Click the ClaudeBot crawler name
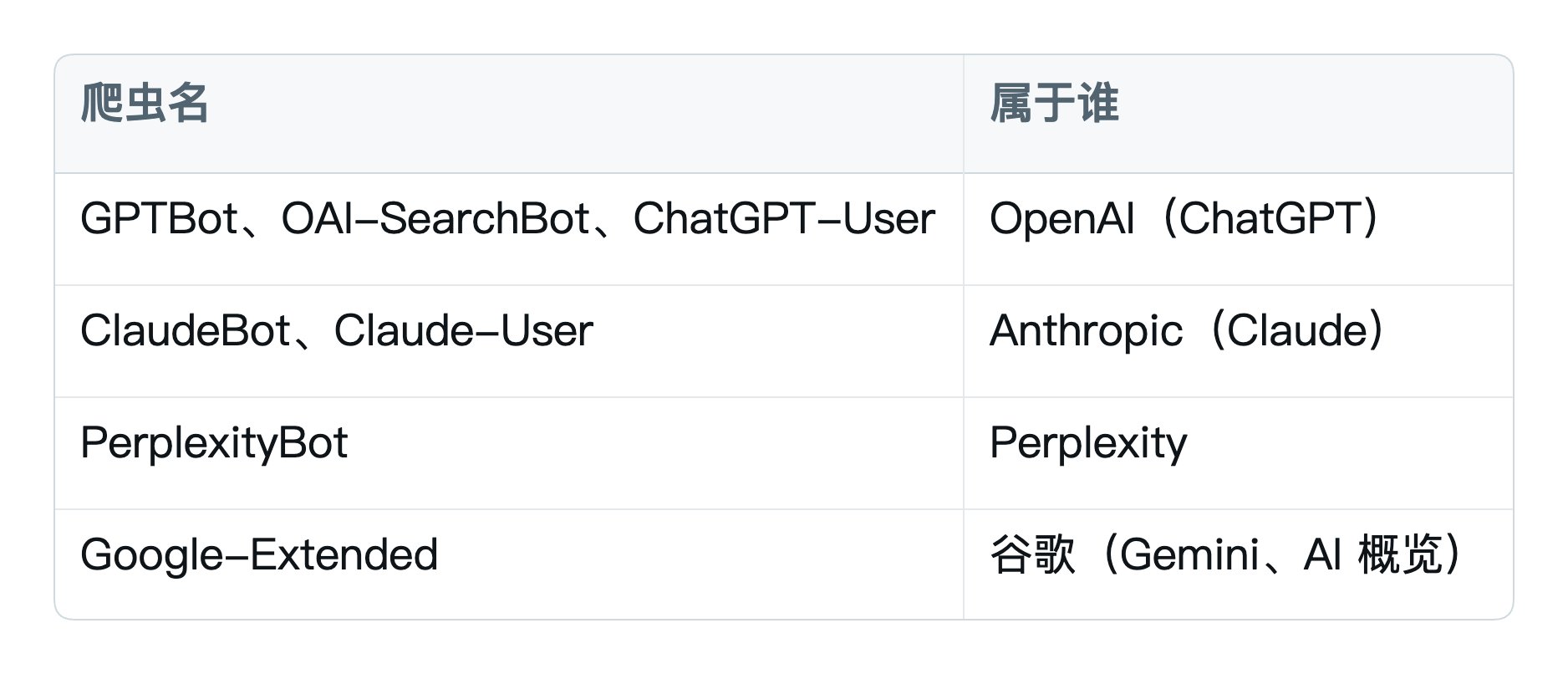Viewport: 1568px width, 674px height. pos(186,331)
